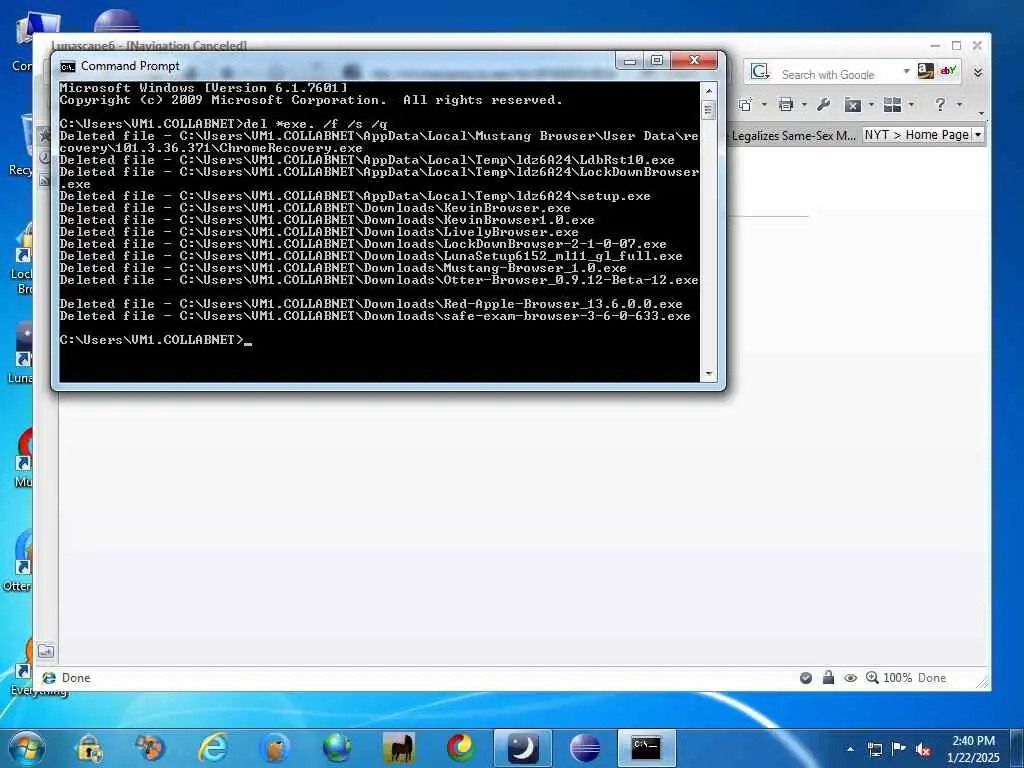1024x768 pixels.
Task: Switch to the 'NYT > Home Page' tab
Action: coord(916,135)
